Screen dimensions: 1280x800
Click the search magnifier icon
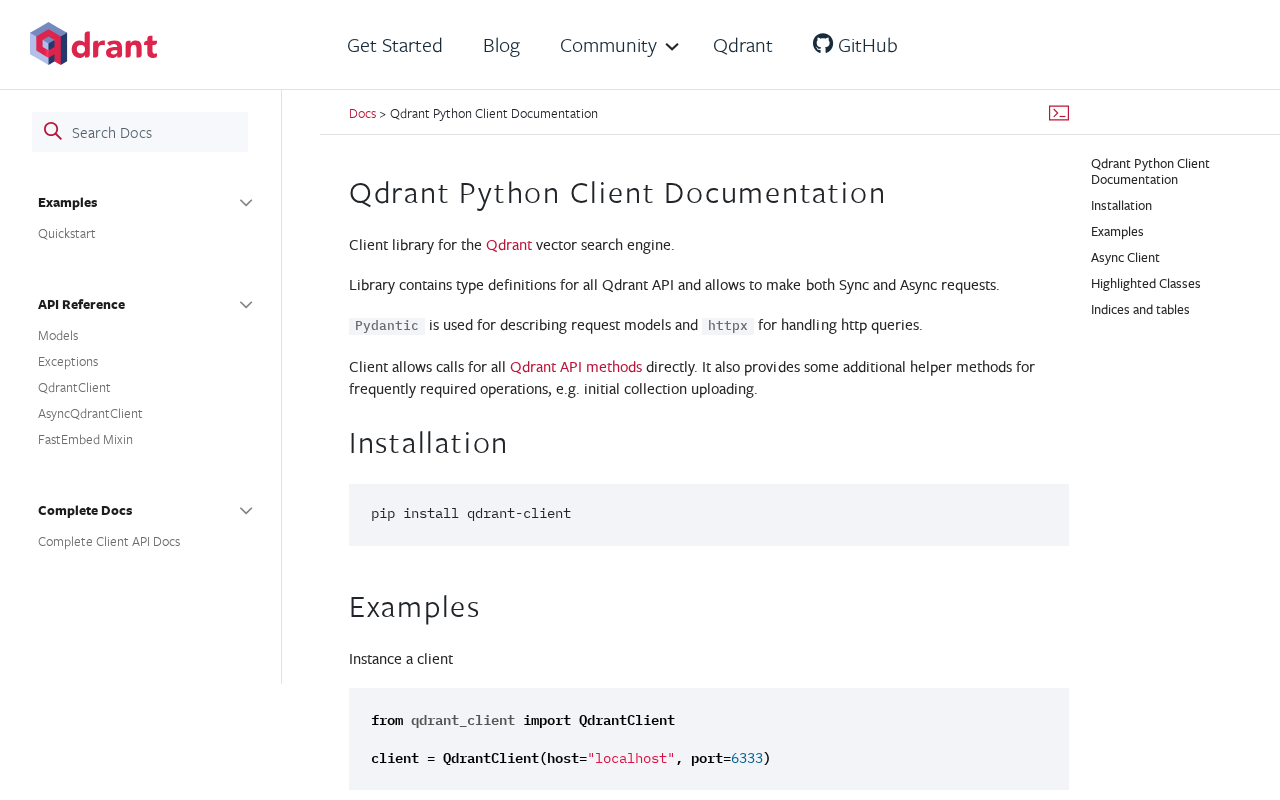coord(53,131)
